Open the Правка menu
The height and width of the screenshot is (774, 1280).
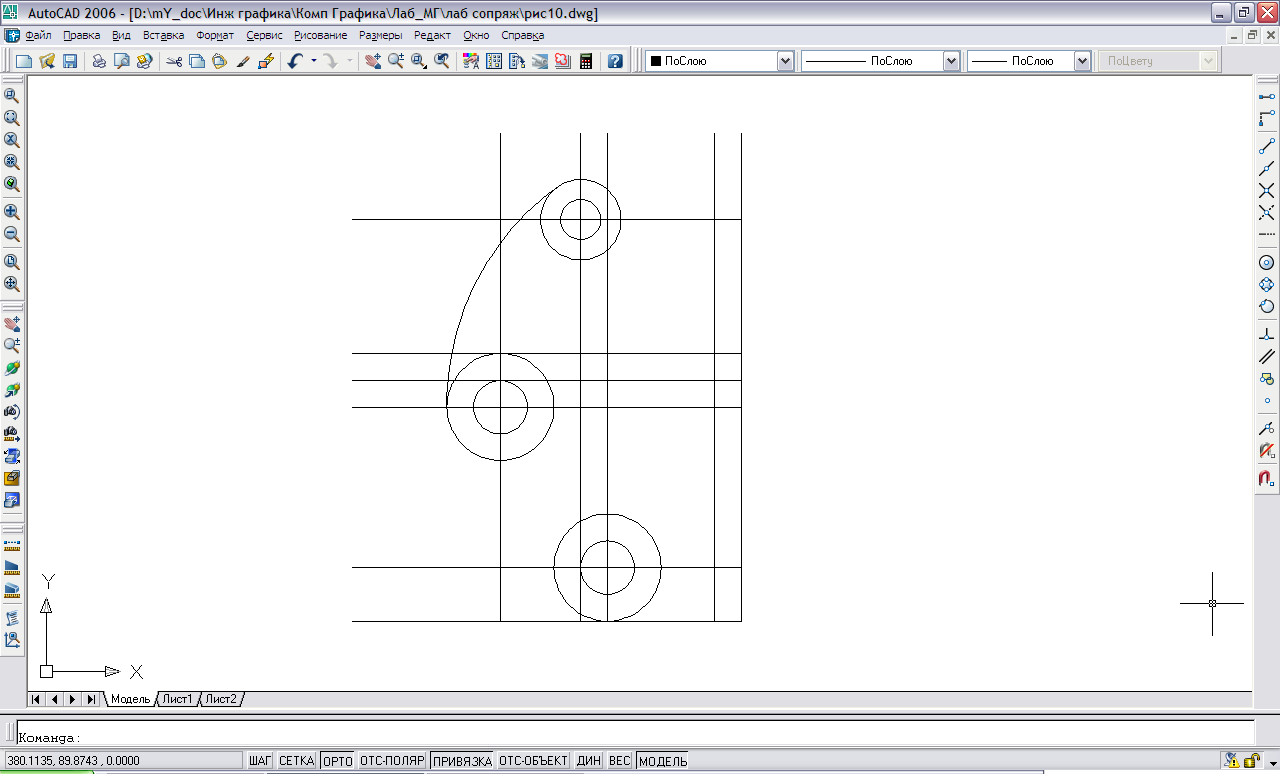[x=81, y=35]
